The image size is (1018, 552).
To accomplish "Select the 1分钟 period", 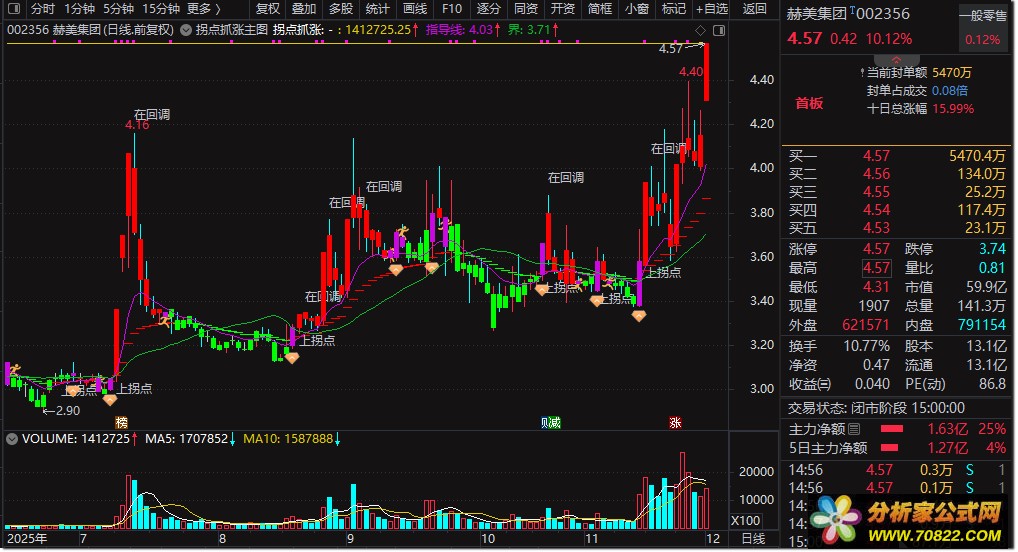I will tap(79, 8).
